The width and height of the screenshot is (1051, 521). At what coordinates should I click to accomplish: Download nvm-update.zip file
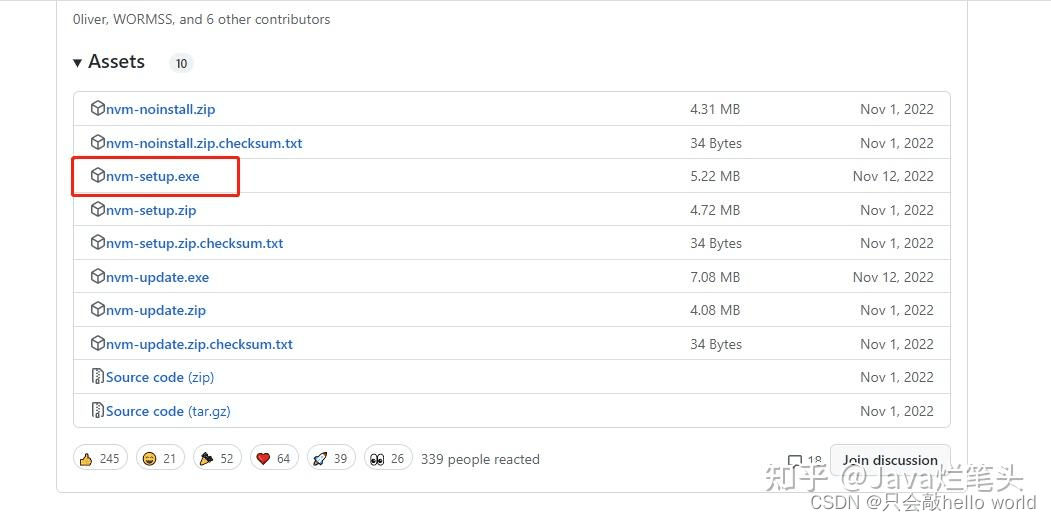pyautogui.click(x=156, y=310)
